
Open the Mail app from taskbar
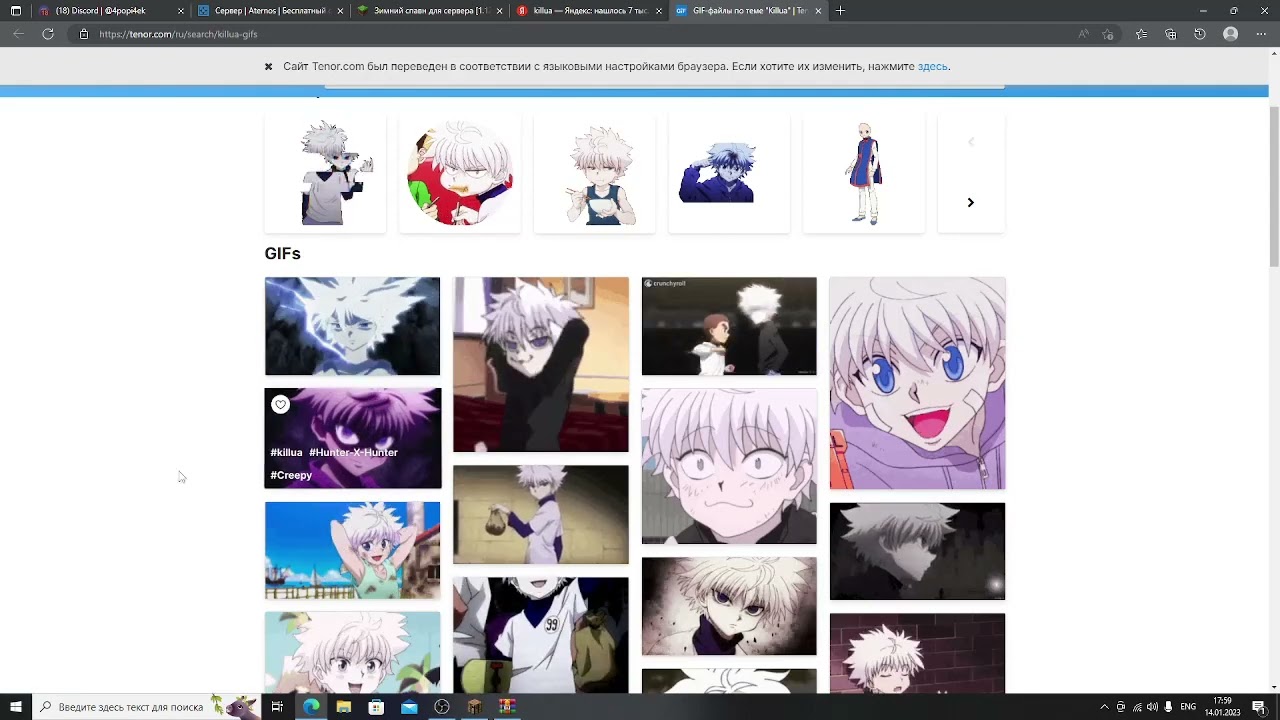(409, 707)
